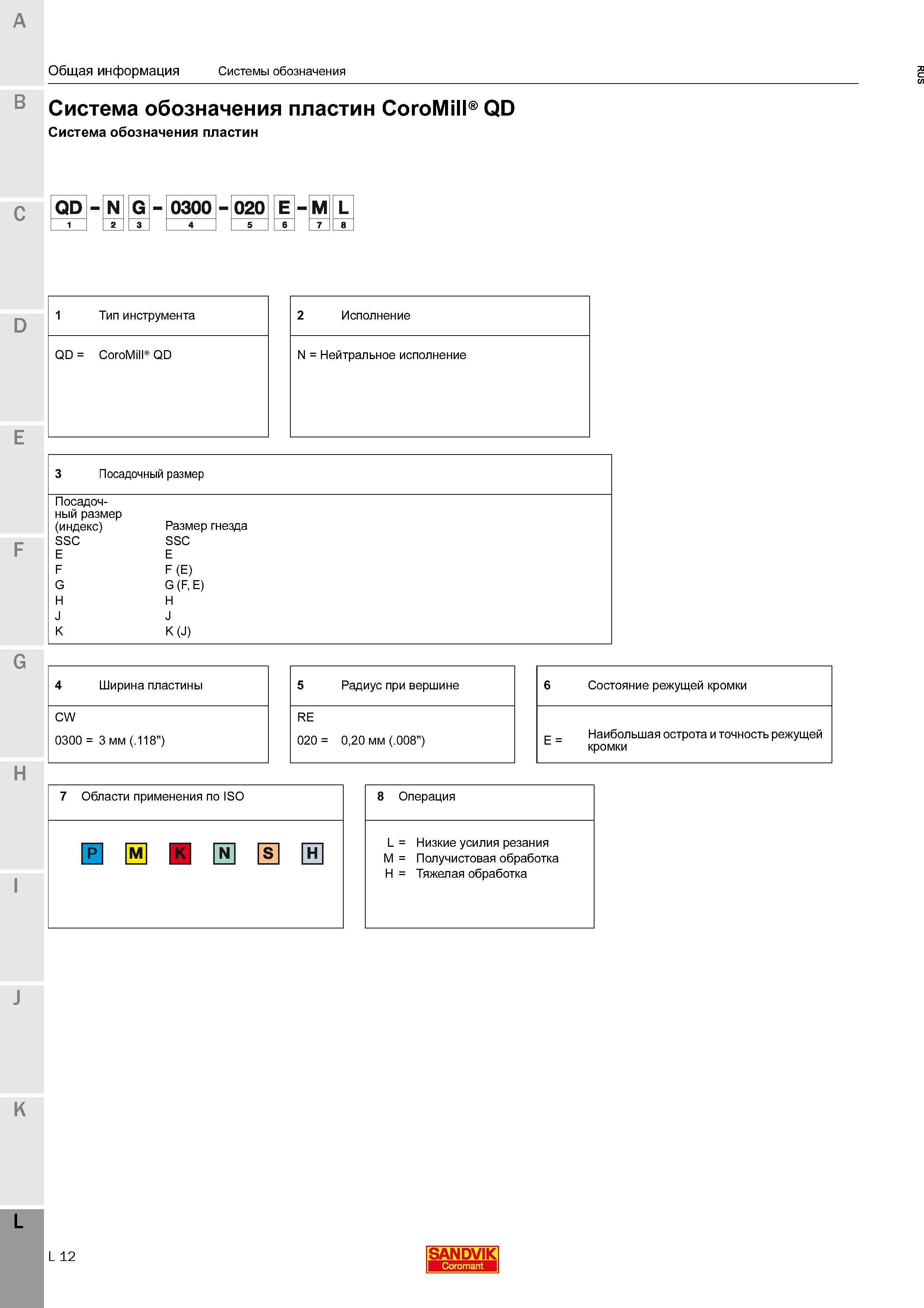
Task: Open section J side index tab
Action: [x=22, y=1038]
